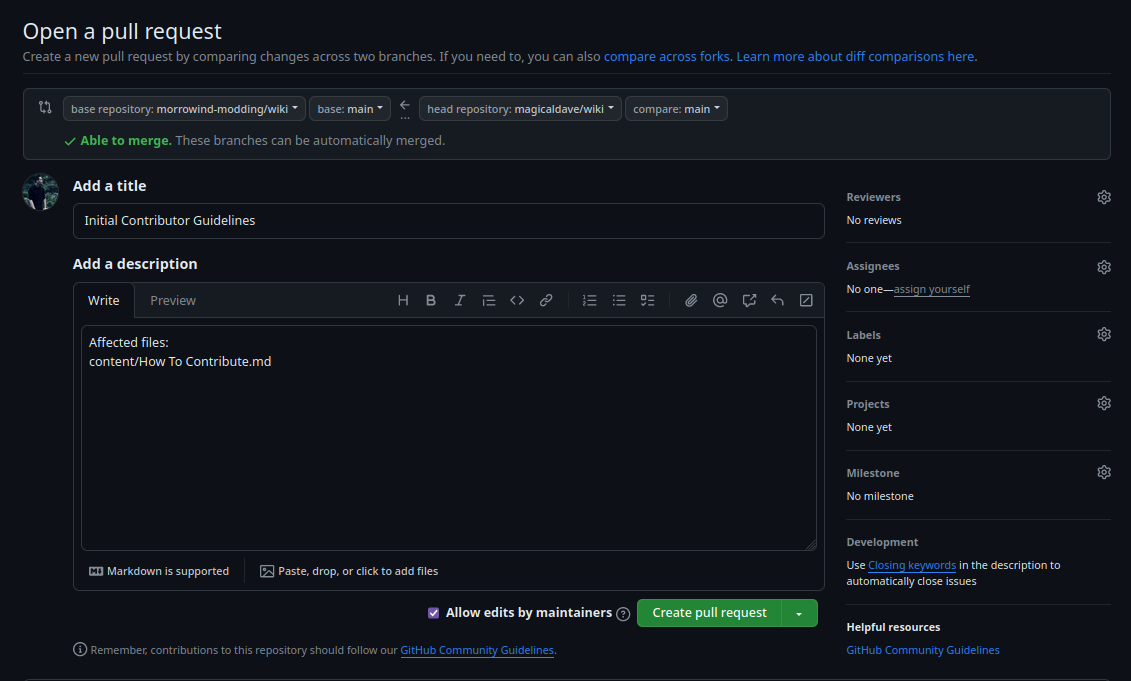Apply bold formatting in description toolbar
1131x681 pixels.
click(x=431, y=300)
